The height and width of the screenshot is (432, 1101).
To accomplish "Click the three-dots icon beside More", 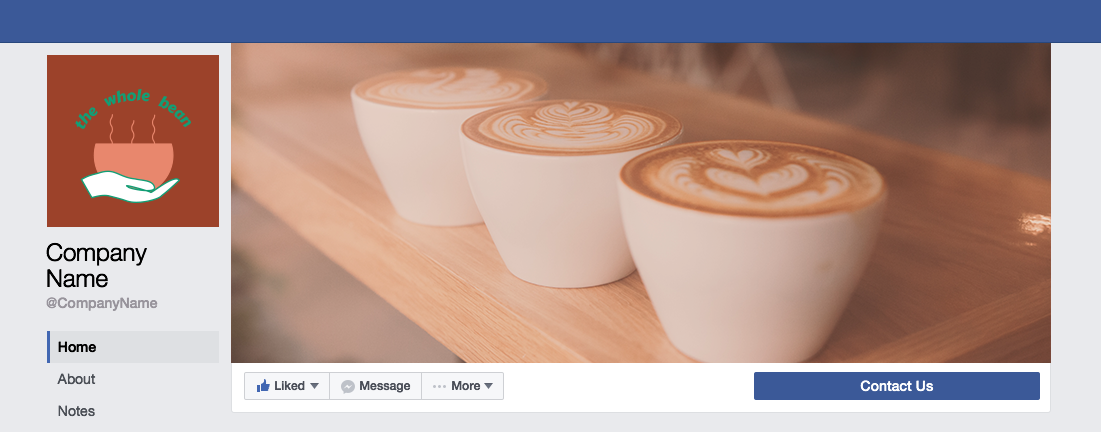I will coord(440,386).
